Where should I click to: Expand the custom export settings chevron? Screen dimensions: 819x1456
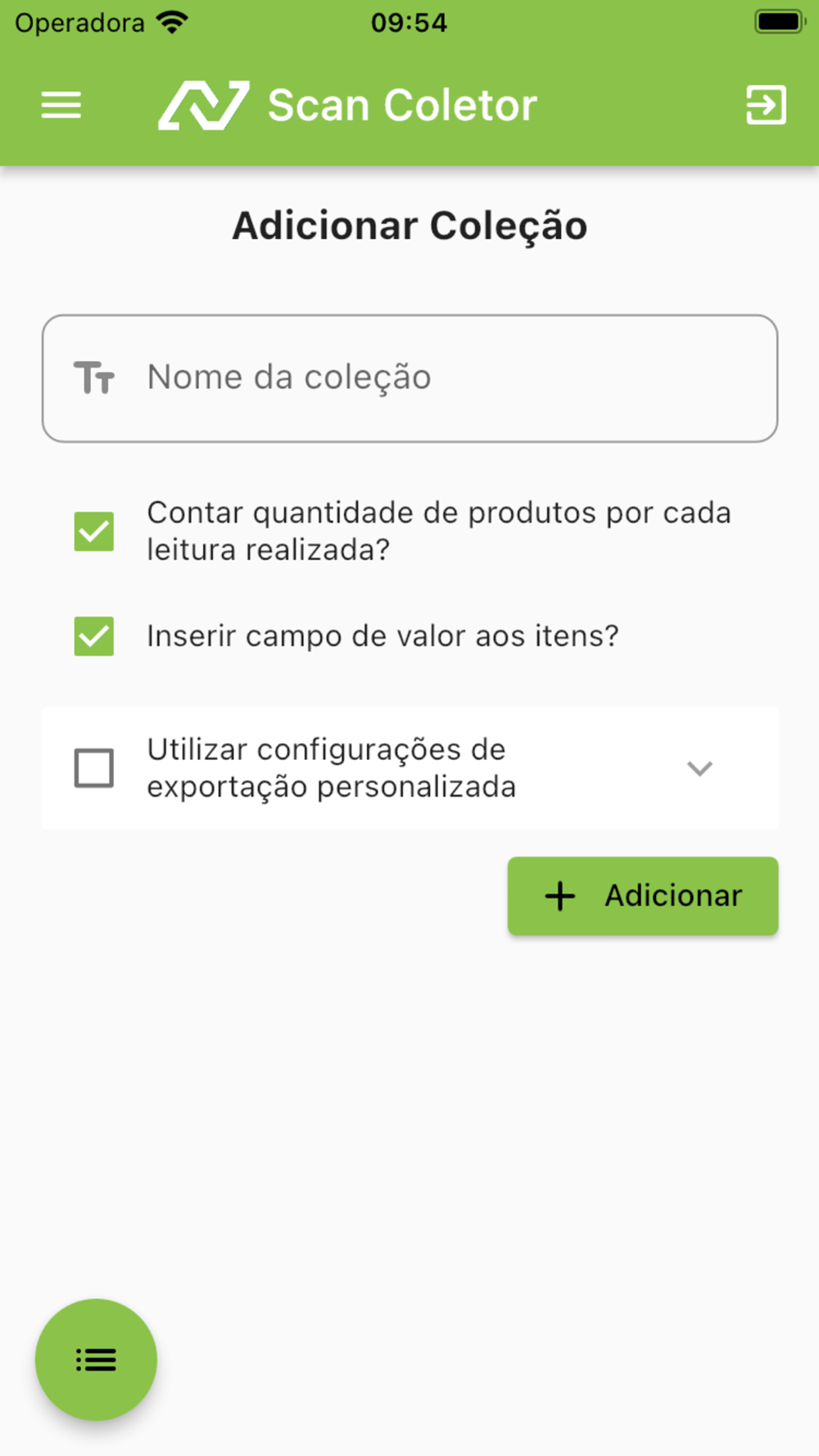click(x=699, y=768)
